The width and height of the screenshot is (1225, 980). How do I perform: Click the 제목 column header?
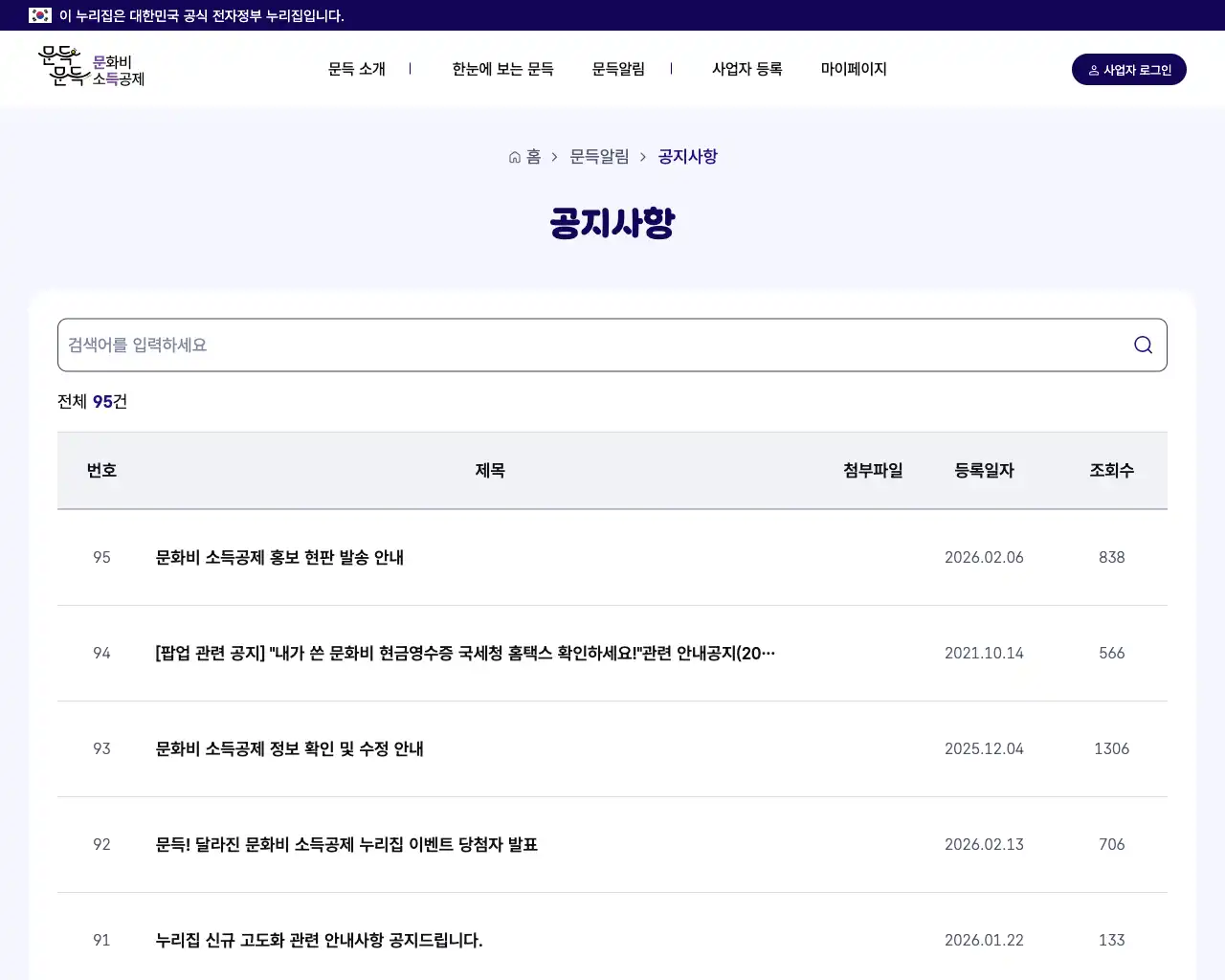[490, 470]
